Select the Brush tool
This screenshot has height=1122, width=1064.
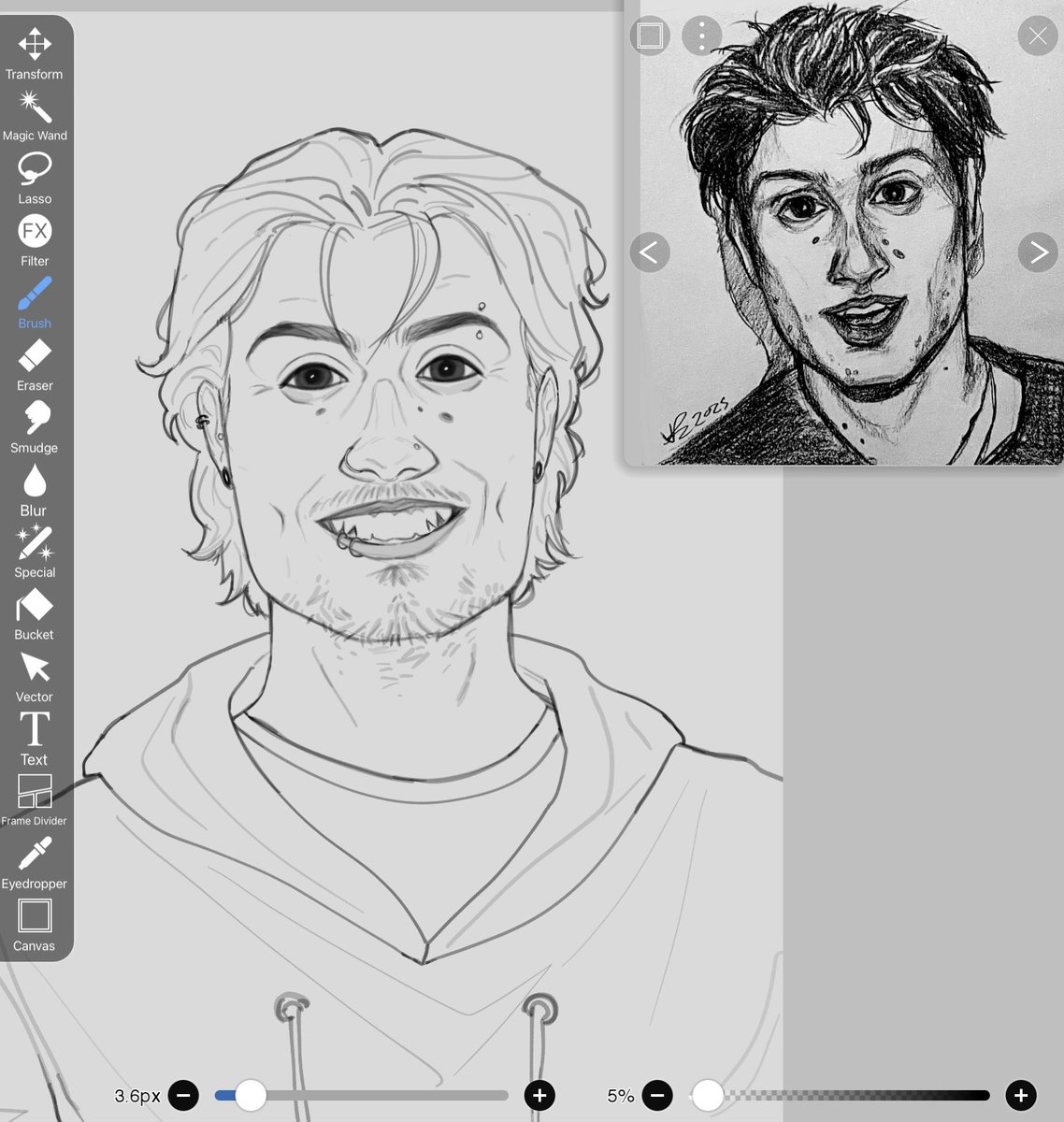point(35,303)
